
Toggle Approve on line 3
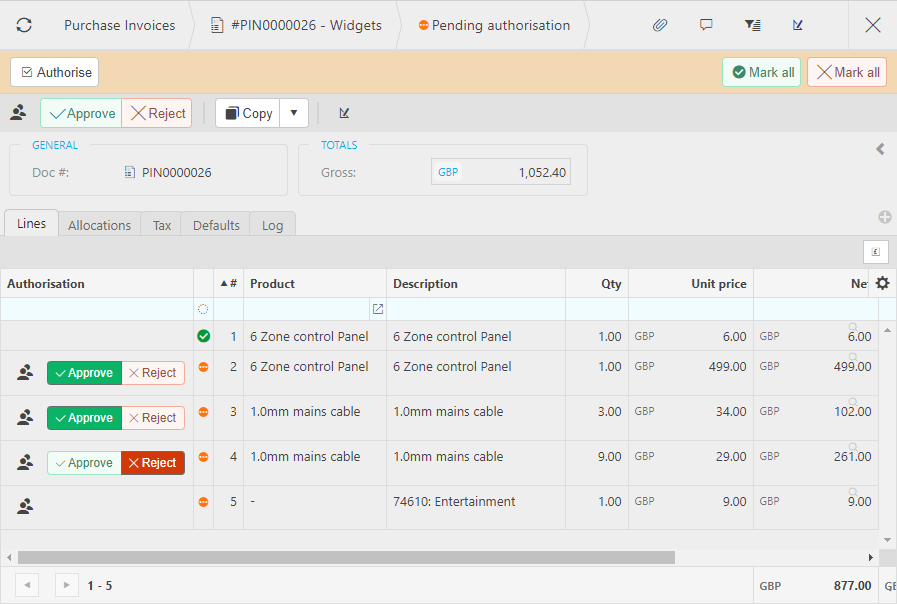84,418
